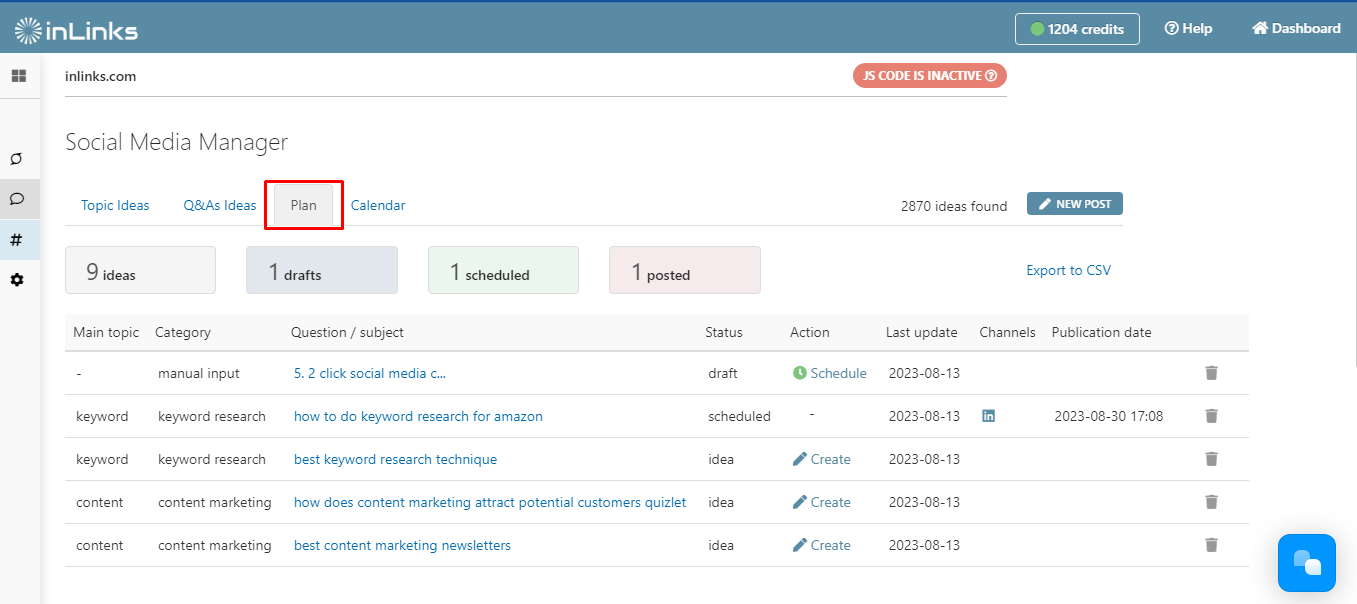Delete 'best keyword research technique' row
This screenshot has width=1357, height=604.
click(1211, 459)
